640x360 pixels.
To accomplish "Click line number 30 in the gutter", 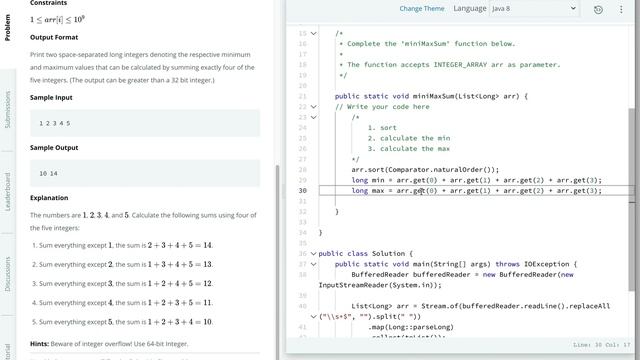I will 302,191.
